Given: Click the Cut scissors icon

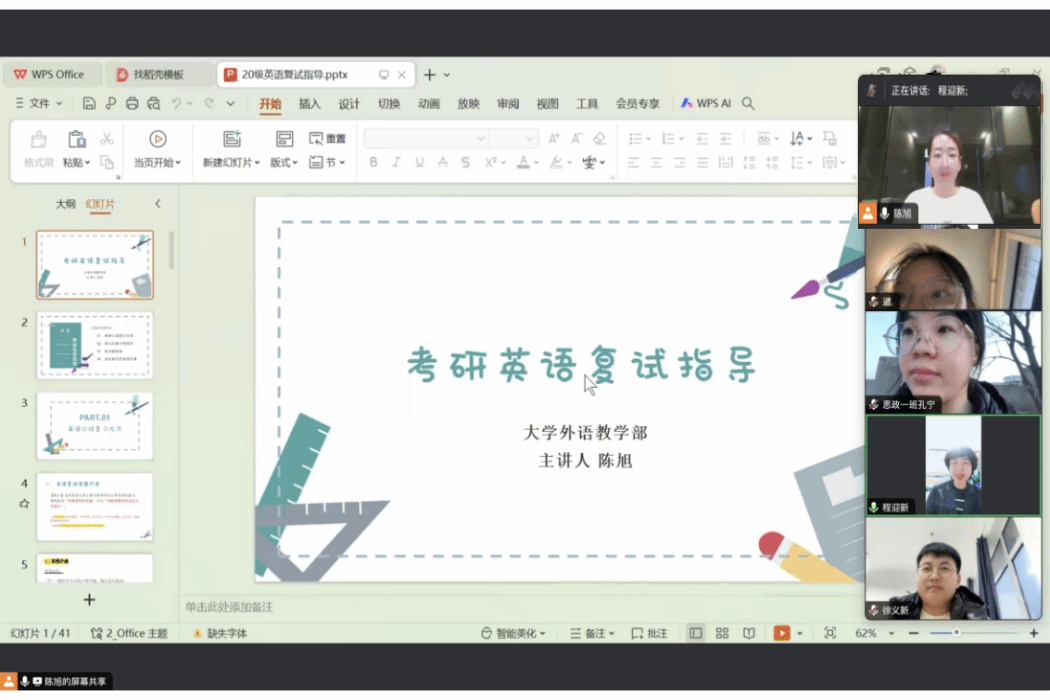Looking at the screenshot, I should pos(107,139).
